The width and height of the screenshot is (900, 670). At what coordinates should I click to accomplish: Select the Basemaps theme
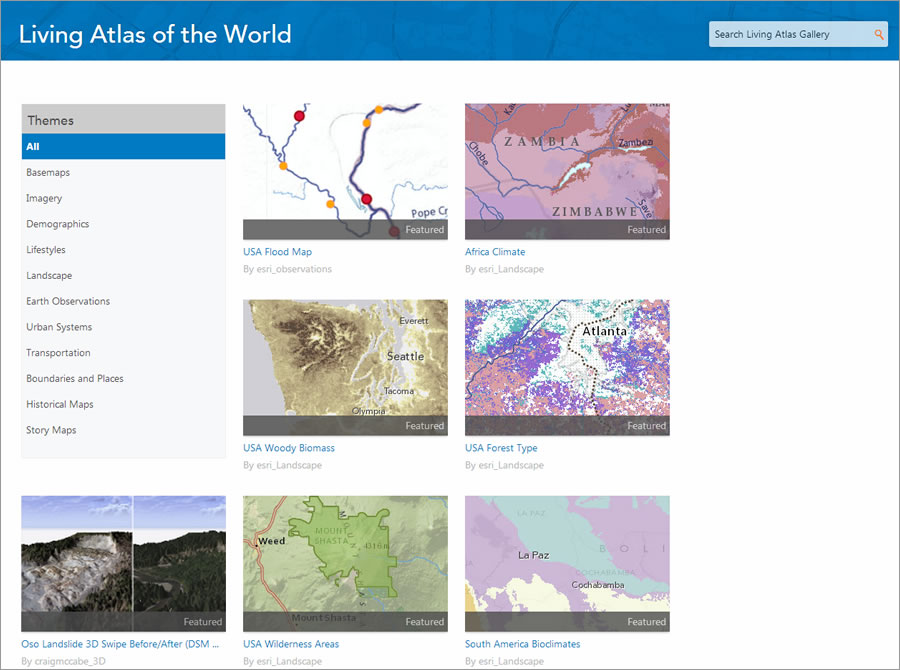(x=48, y=172)
